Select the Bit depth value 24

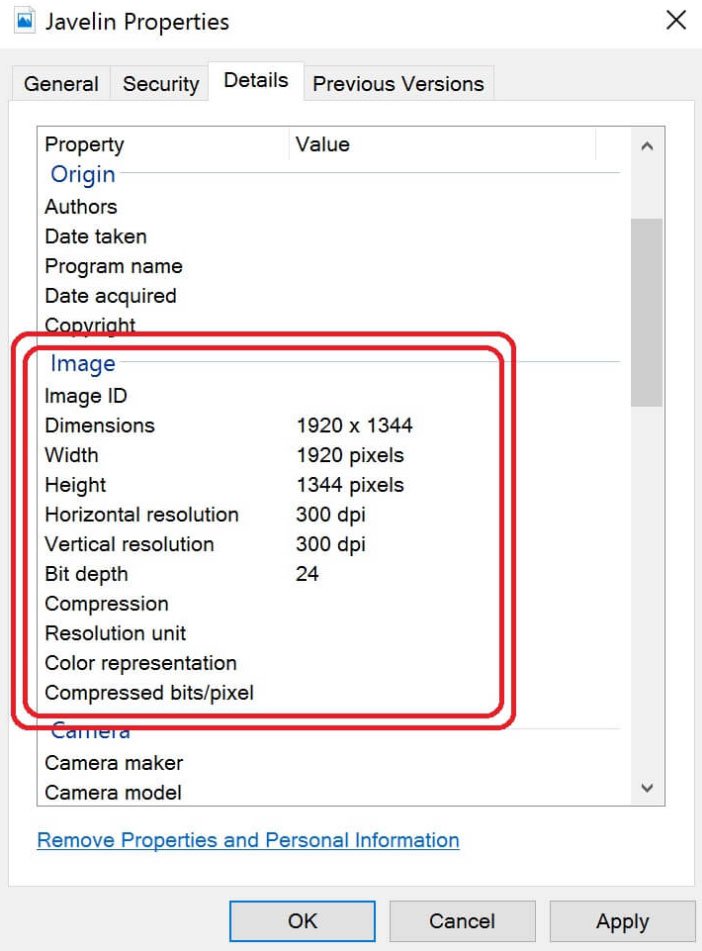click(307, 574)
